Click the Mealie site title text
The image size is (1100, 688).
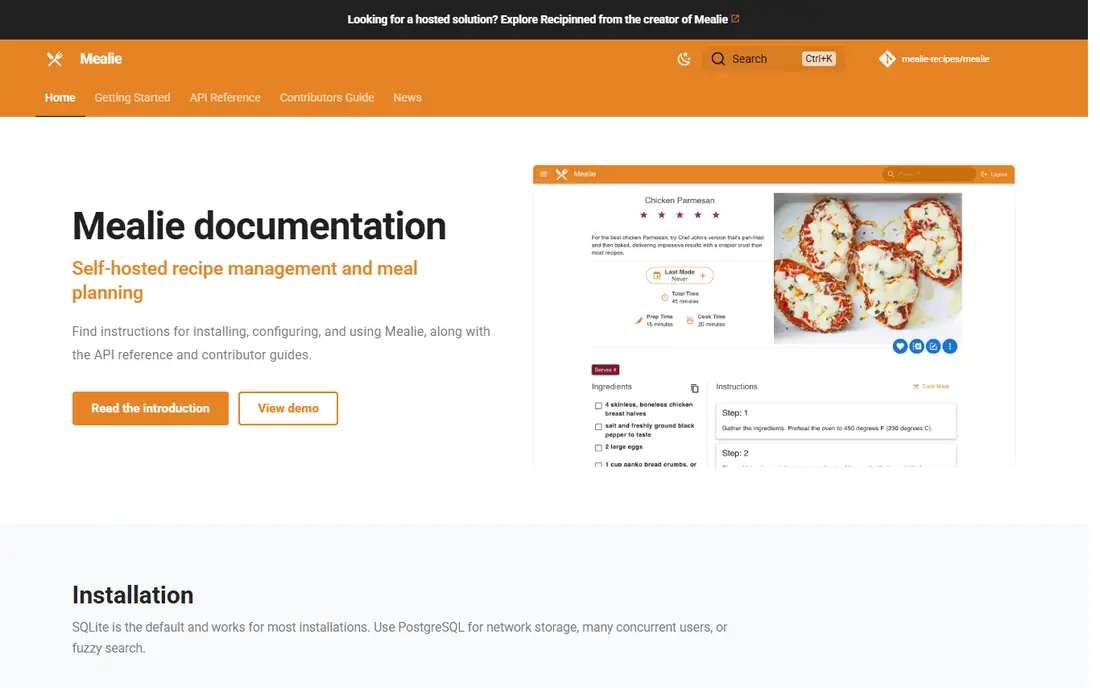100,59
